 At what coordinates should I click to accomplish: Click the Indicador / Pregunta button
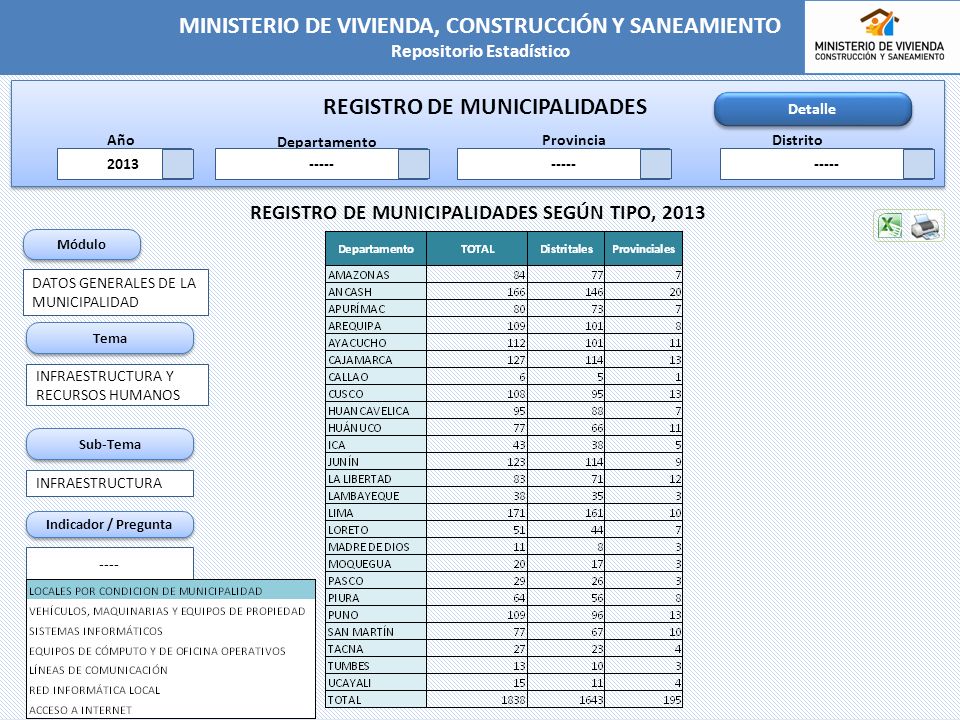click(x=110, y=525)
